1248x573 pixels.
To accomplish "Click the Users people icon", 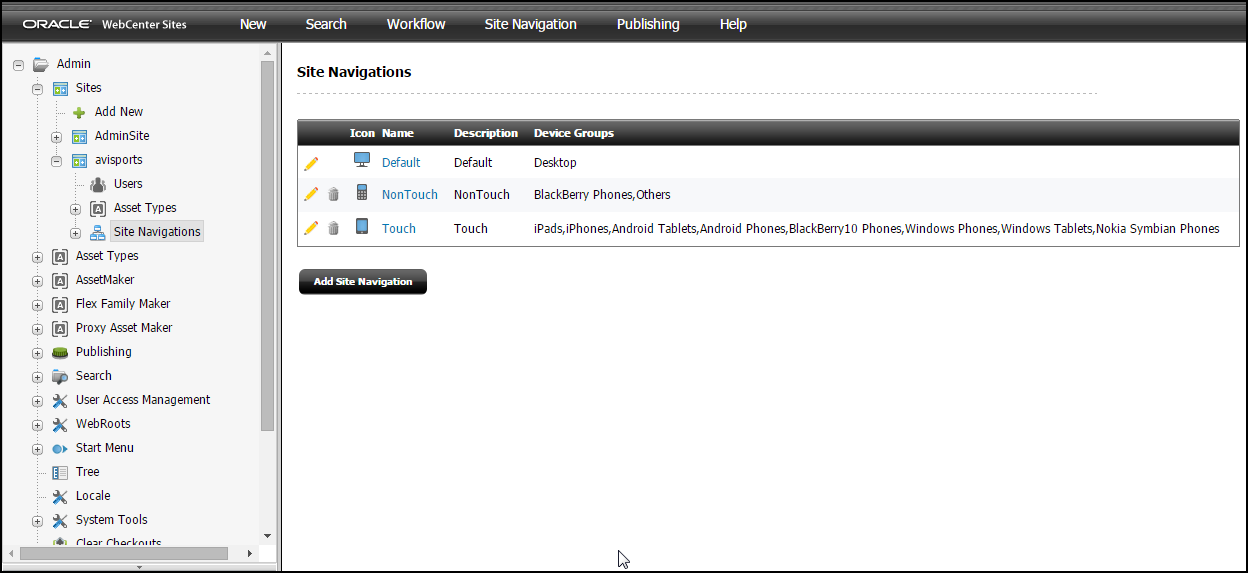I will click(98, 184).
